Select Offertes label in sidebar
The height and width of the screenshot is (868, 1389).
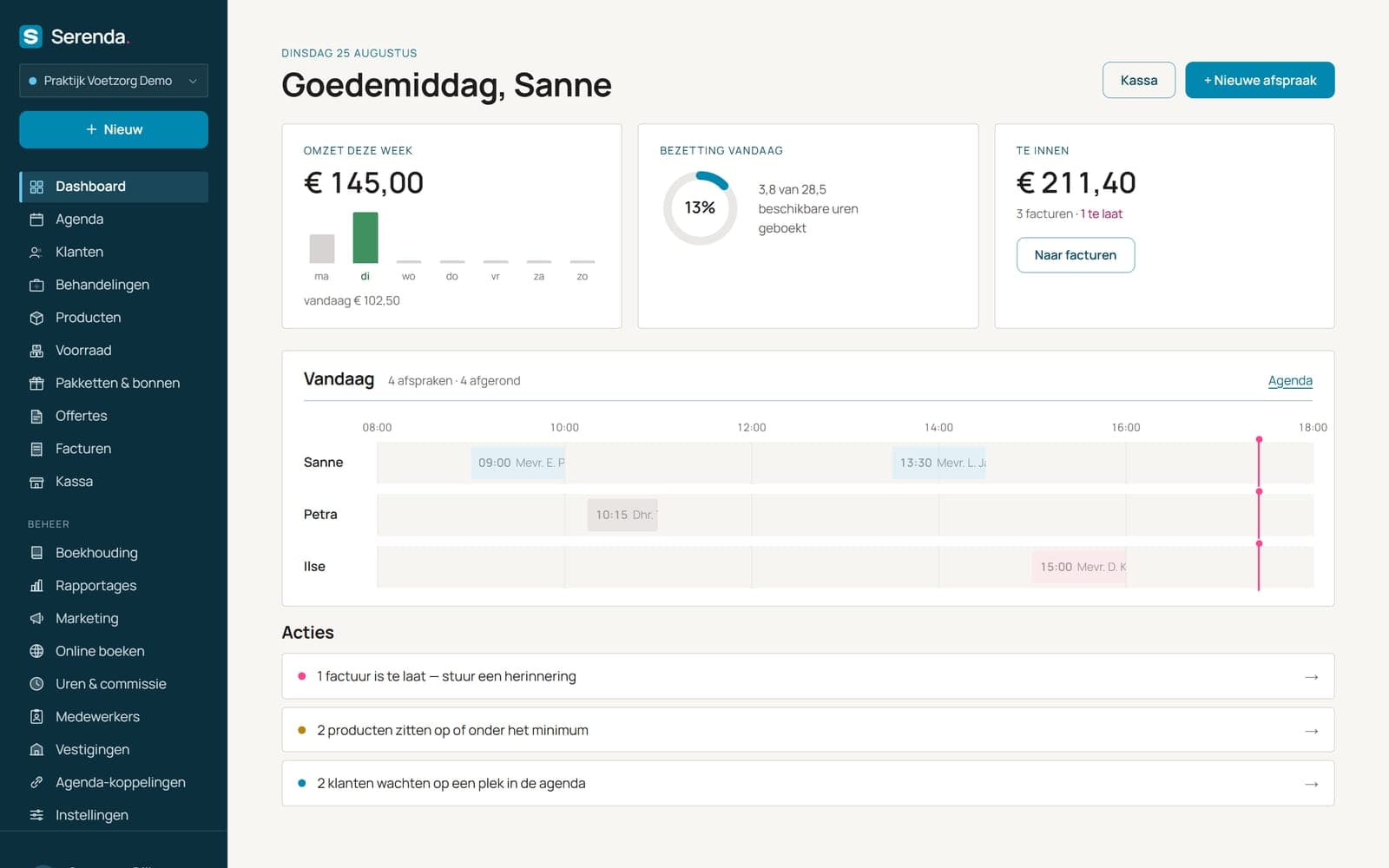point(81,417)
